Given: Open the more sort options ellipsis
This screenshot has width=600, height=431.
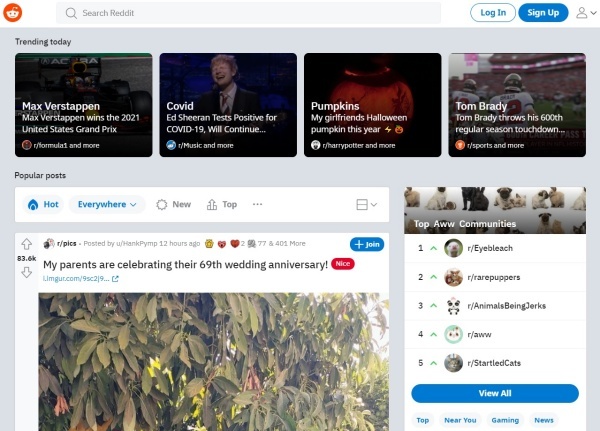Looking at the screenshot, I should click(258, 204).
